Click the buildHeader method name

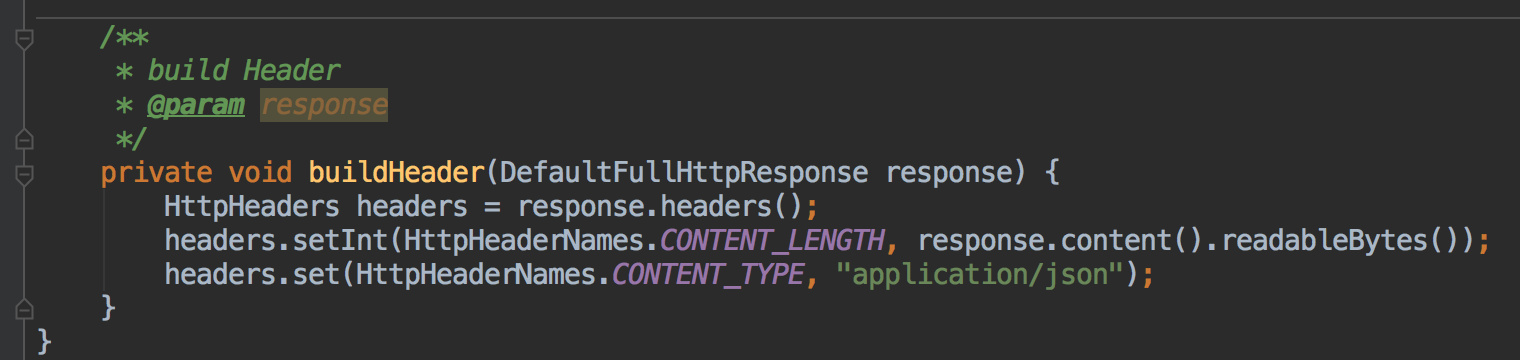pyautogui.click(x=397, y=172)
